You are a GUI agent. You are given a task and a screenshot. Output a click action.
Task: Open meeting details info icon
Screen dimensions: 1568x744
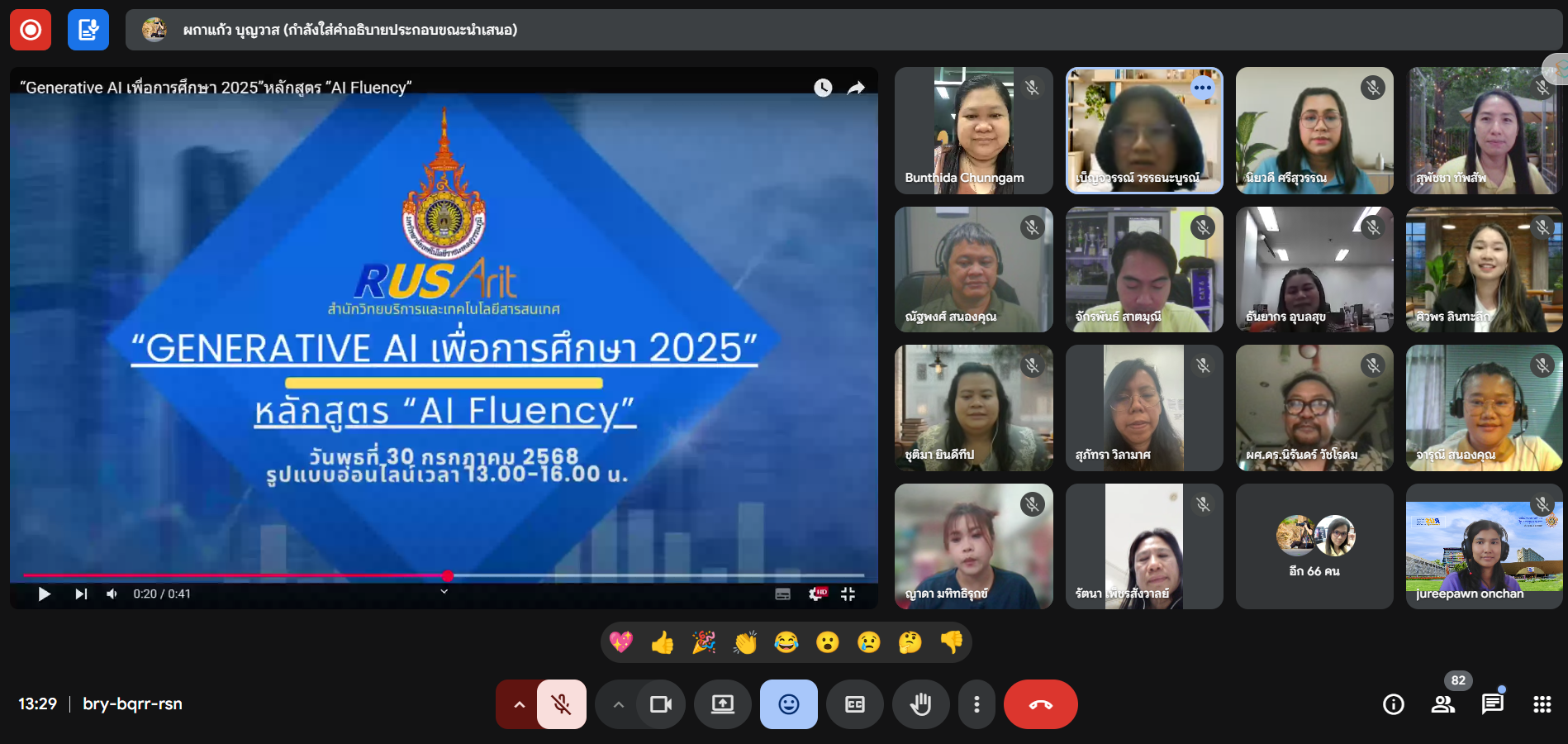click(x=1394, y=704)
